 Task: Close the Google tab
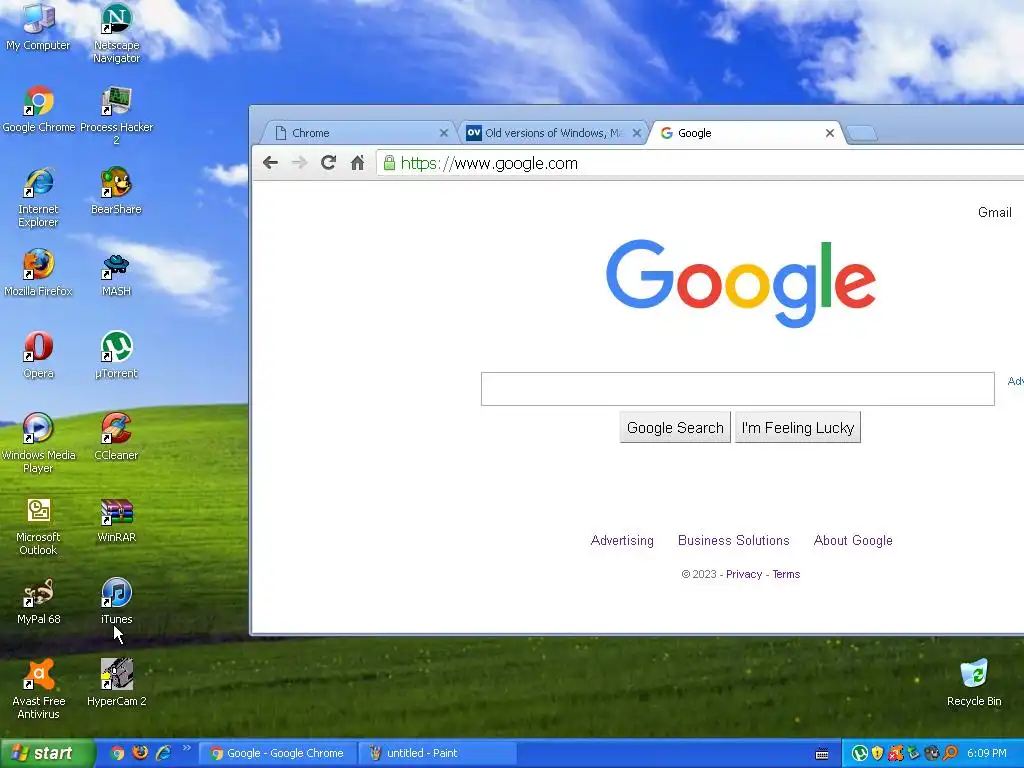tap(830, 133)
